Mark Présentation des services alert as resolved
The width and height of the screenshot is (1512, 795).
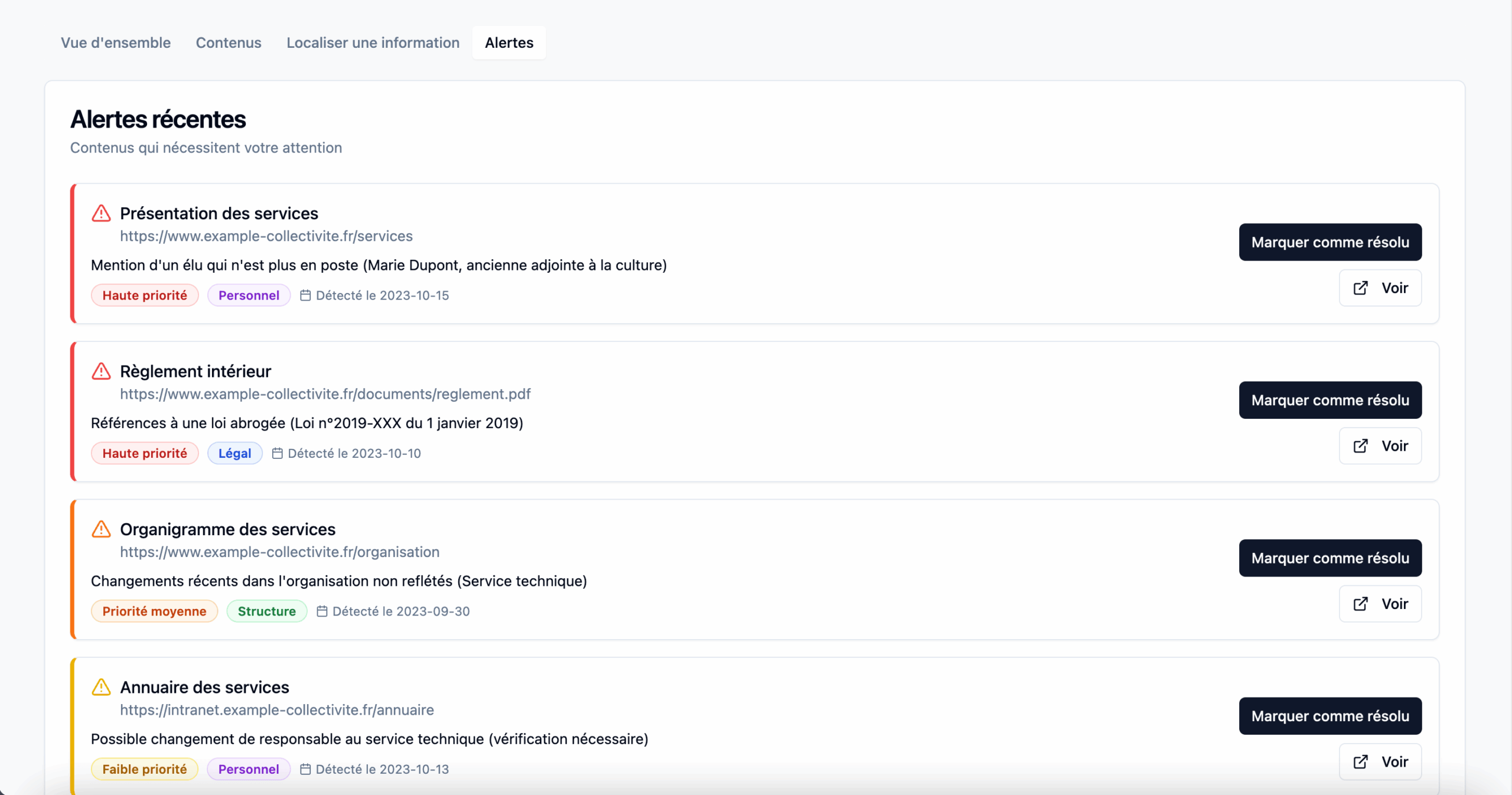point(1330,242)
